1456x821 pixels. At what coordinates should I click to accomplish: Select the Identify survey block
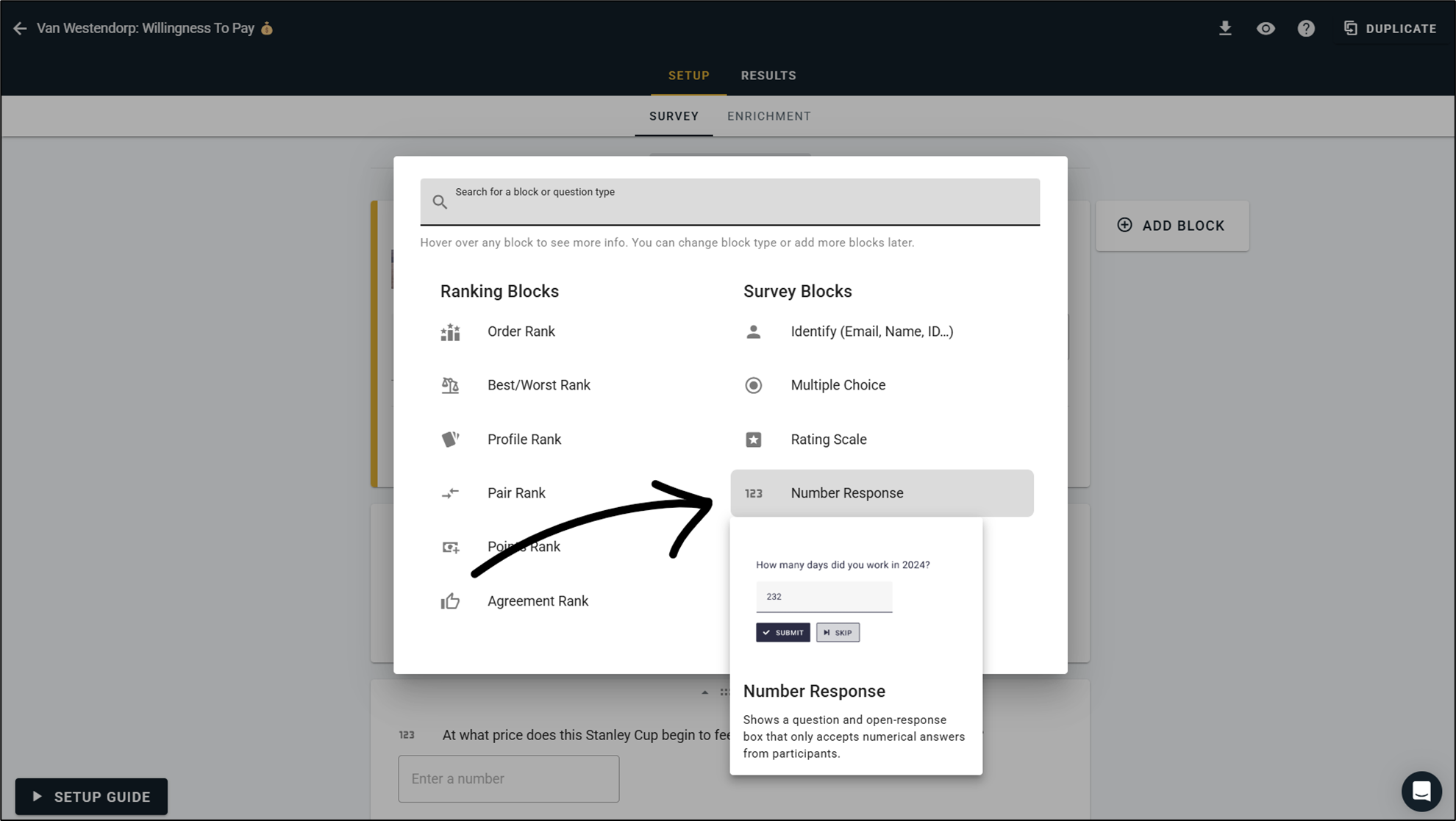point(871,331)
